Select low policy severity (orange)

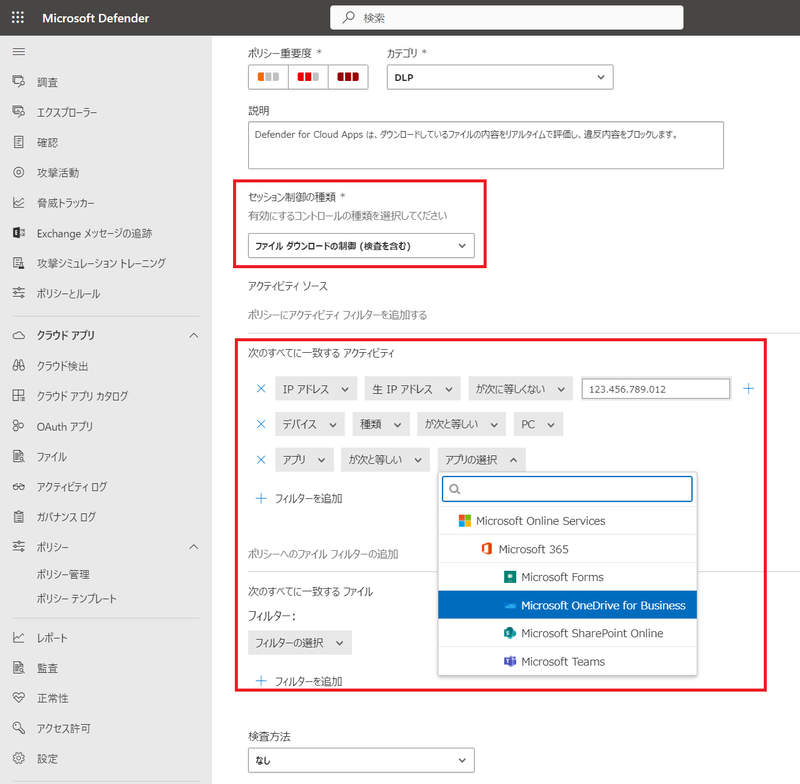point(268,77)
